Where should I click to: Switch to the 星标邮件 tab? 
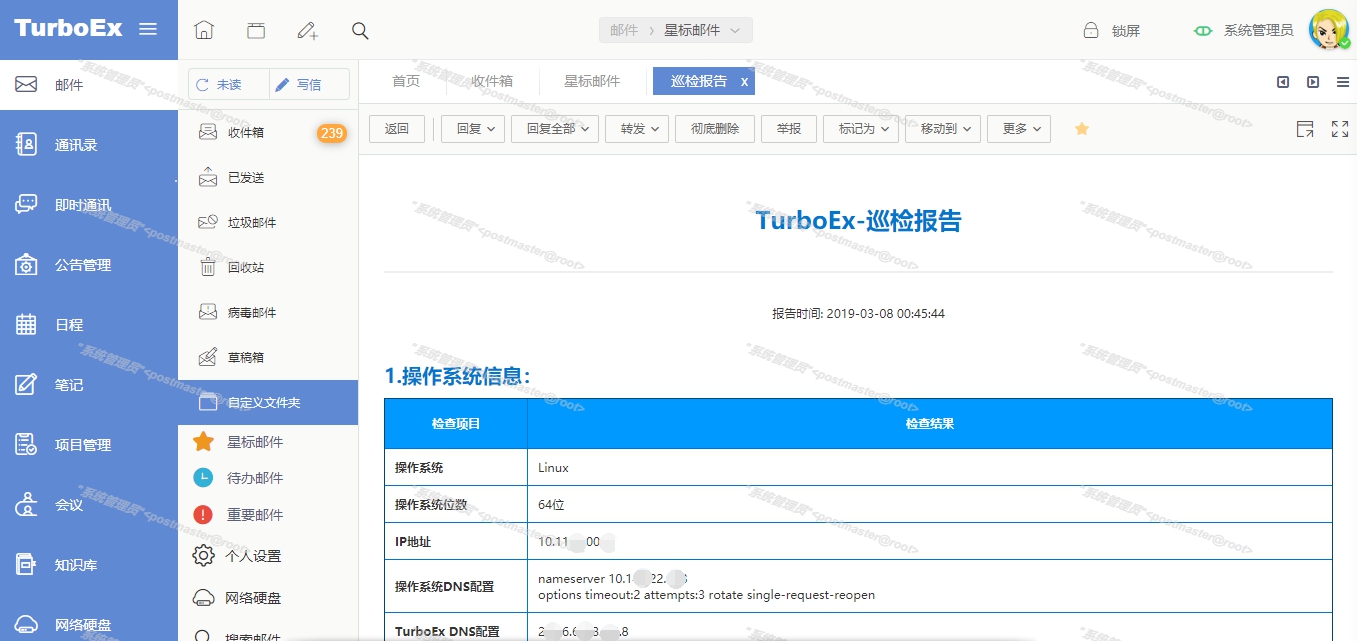tap(592, 81)
